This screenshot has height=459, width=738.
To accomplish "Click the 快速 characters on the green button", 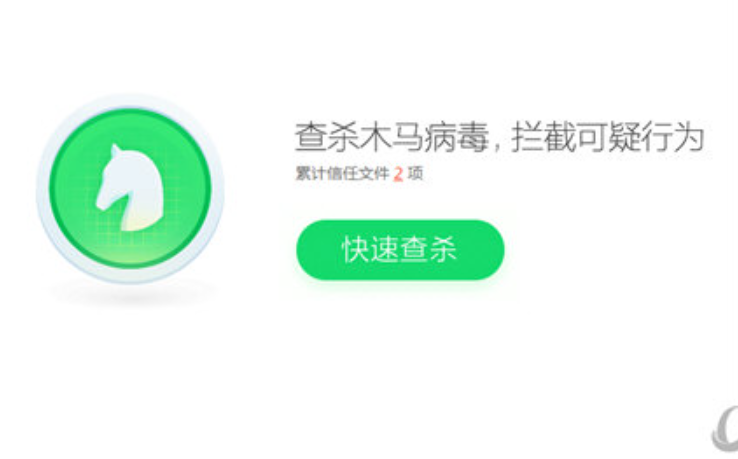I will click(x=370, y=250).
